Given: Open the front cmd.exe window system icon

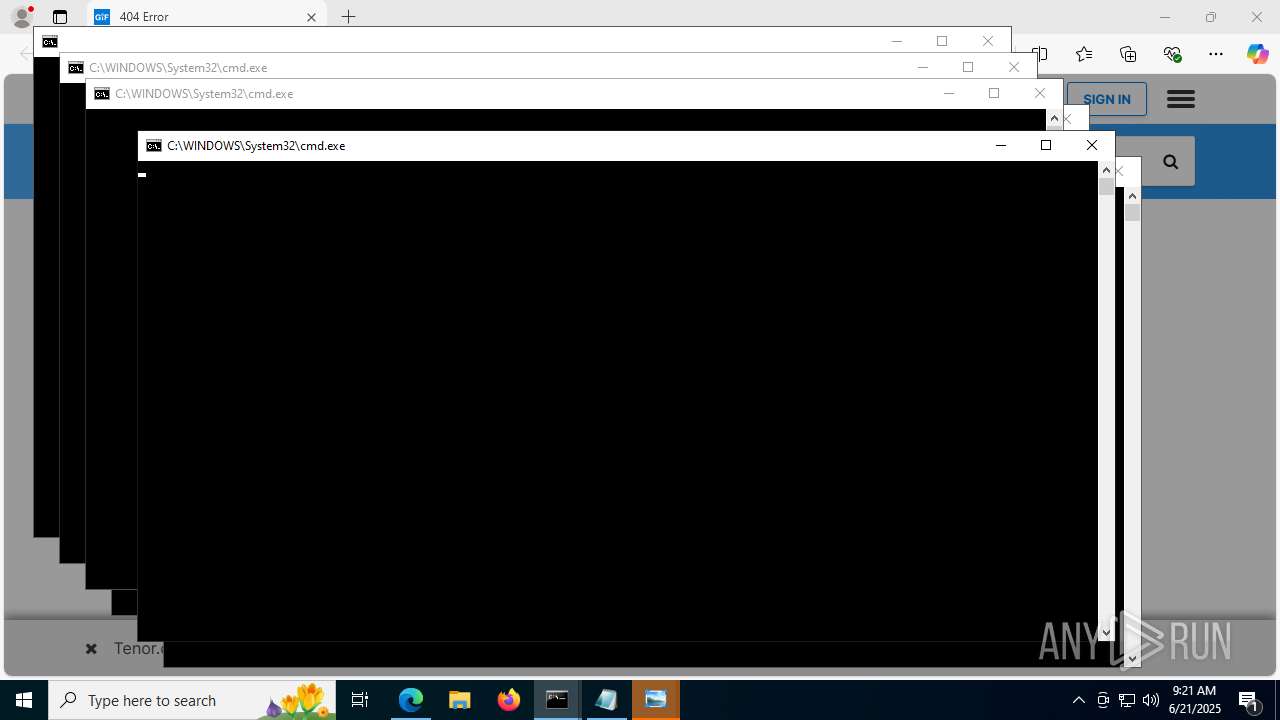Looking at the screenshot, I should (x=153, y=146).
